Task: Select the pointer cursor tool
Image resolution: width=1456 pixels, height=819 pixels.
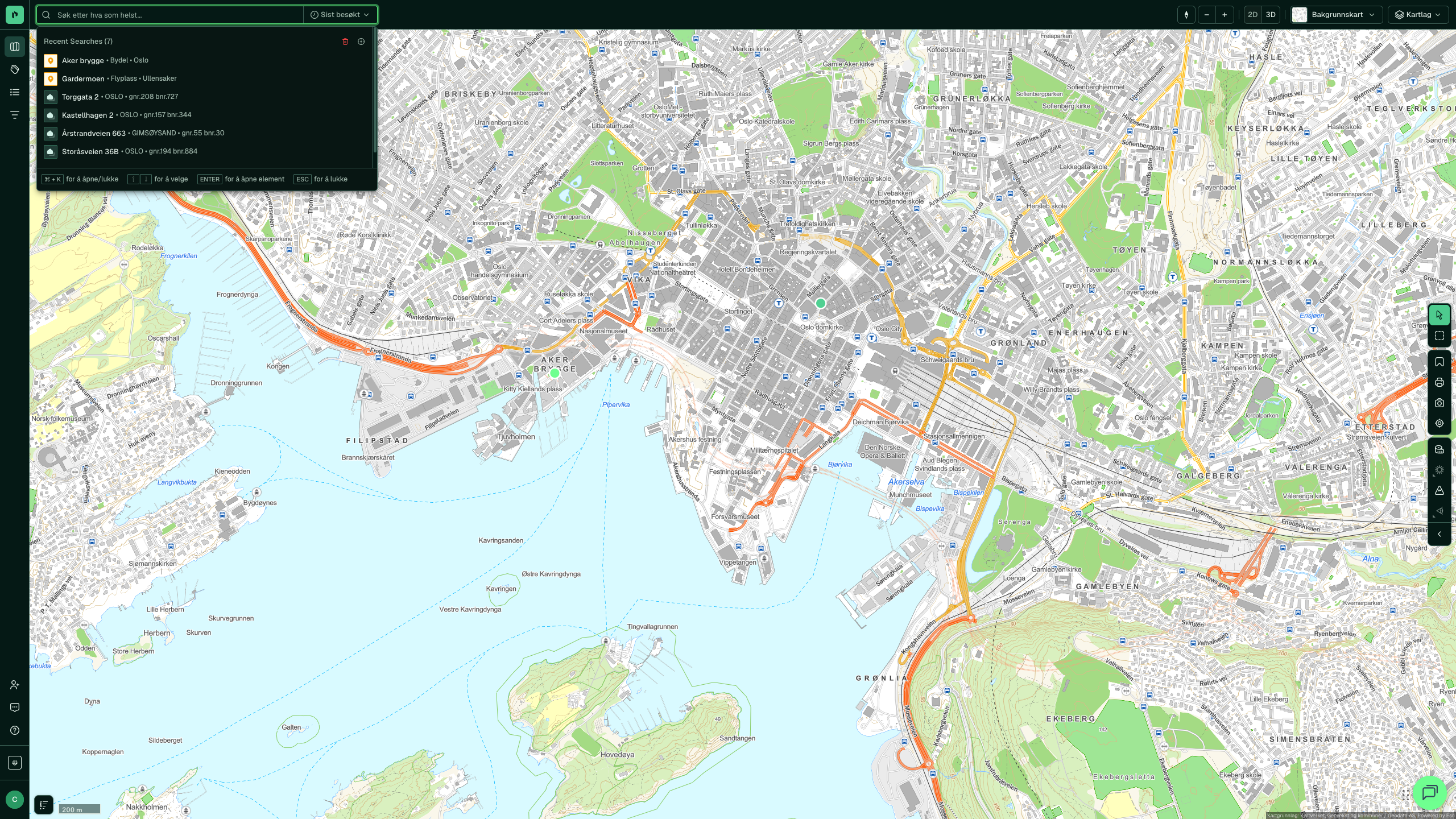Action: pyautogui.click(x=1440, y=315)
